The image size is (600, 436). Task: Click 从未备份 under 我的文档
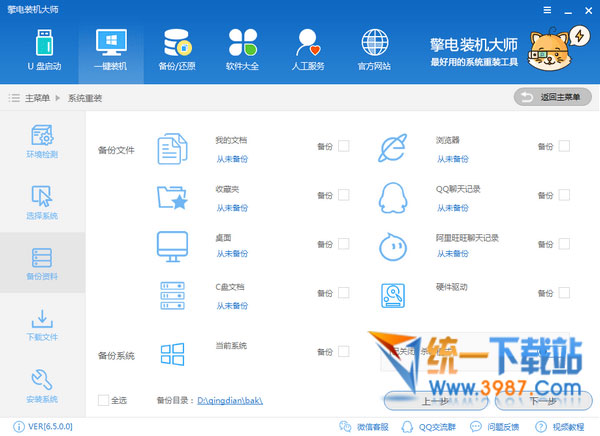pos(232,159)
